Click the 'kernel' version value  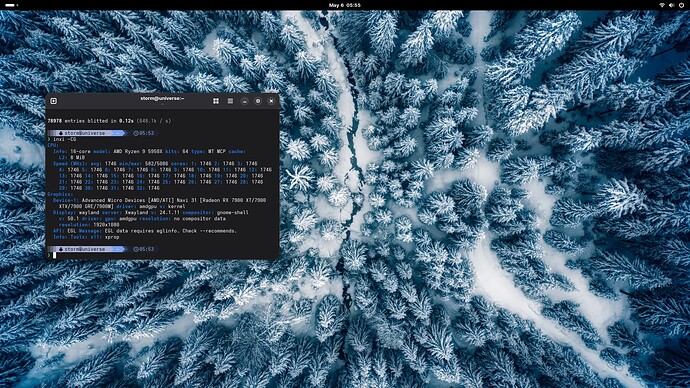[x=176, y=206]
